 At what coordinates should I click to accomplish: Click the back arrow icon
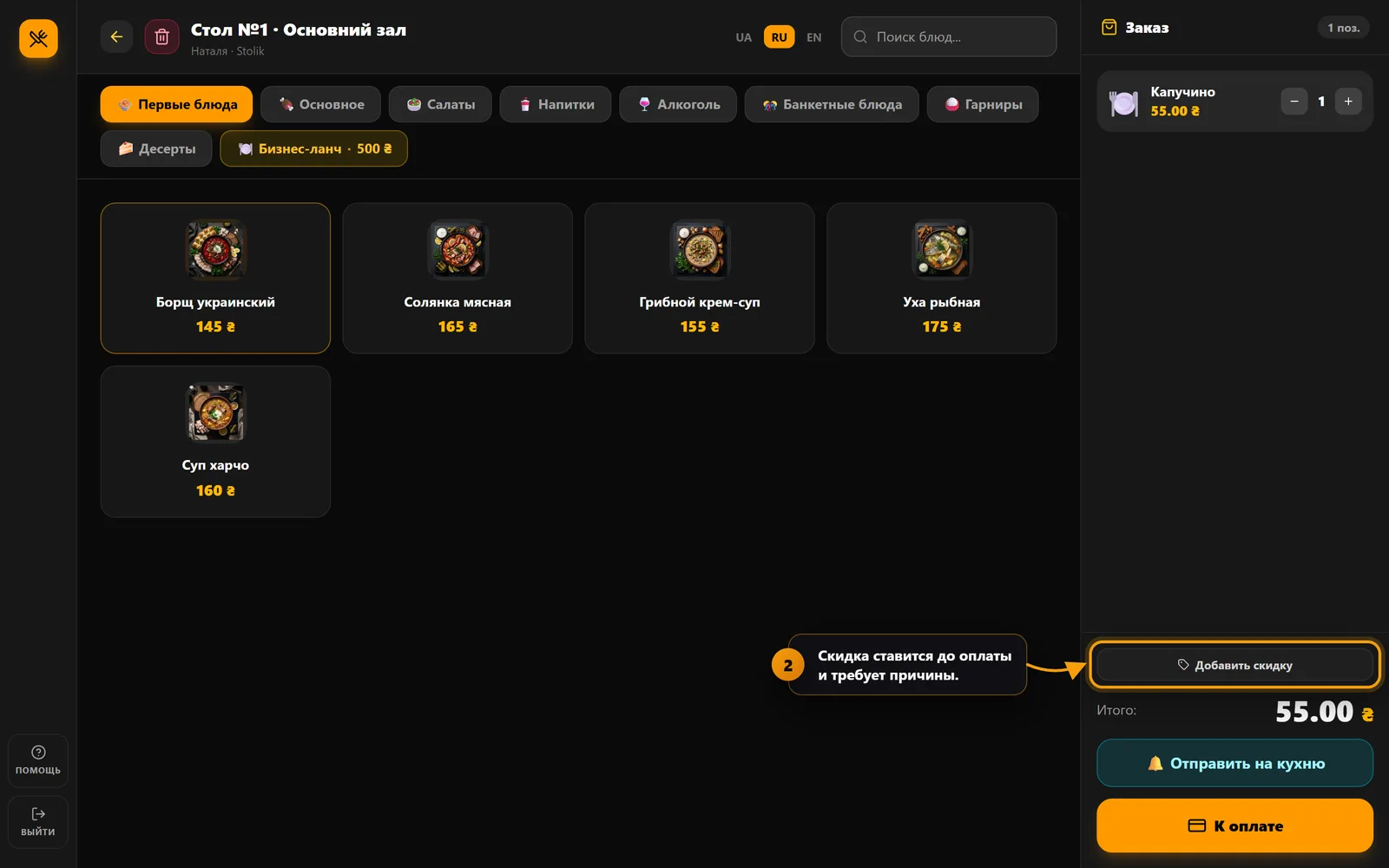116,36
